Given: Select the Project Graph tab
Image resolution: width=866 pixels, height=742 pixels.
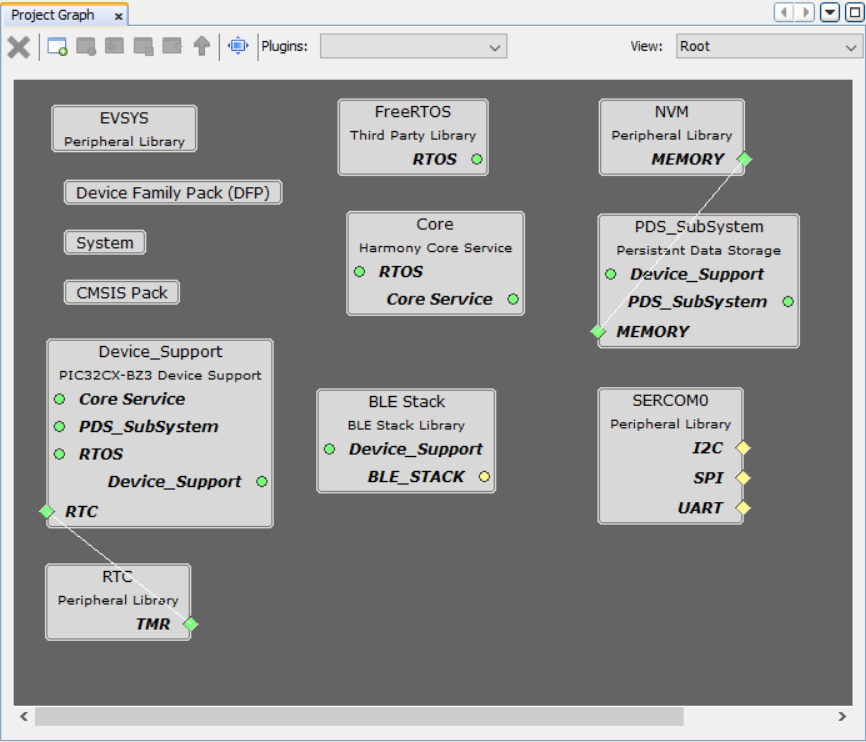Looking at the screenshot, I should (x=53, y=15).
